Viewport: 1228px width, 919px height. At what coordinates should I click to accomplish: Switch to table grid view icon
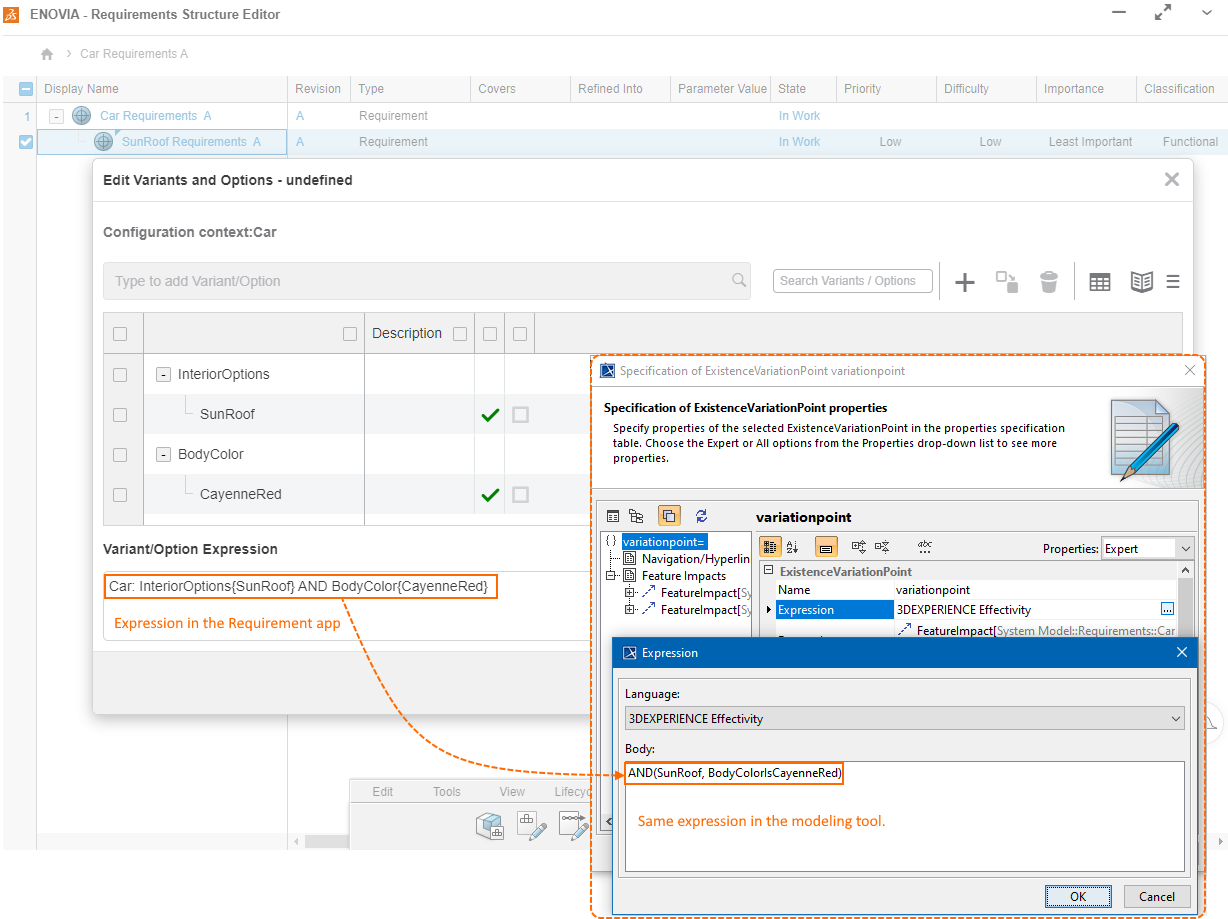tap(1099, 282)
